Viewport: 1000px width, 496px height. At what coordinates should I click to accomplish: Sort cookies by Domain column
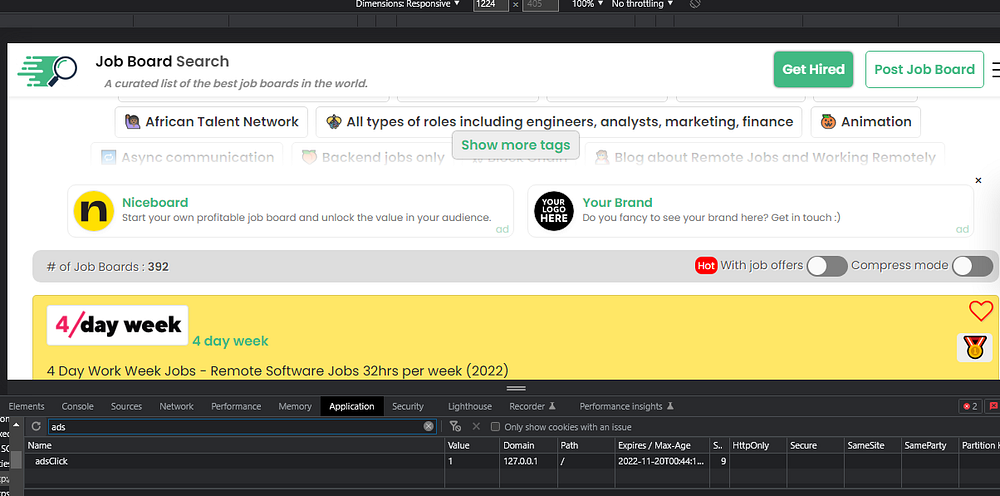(x=528, y=446)
